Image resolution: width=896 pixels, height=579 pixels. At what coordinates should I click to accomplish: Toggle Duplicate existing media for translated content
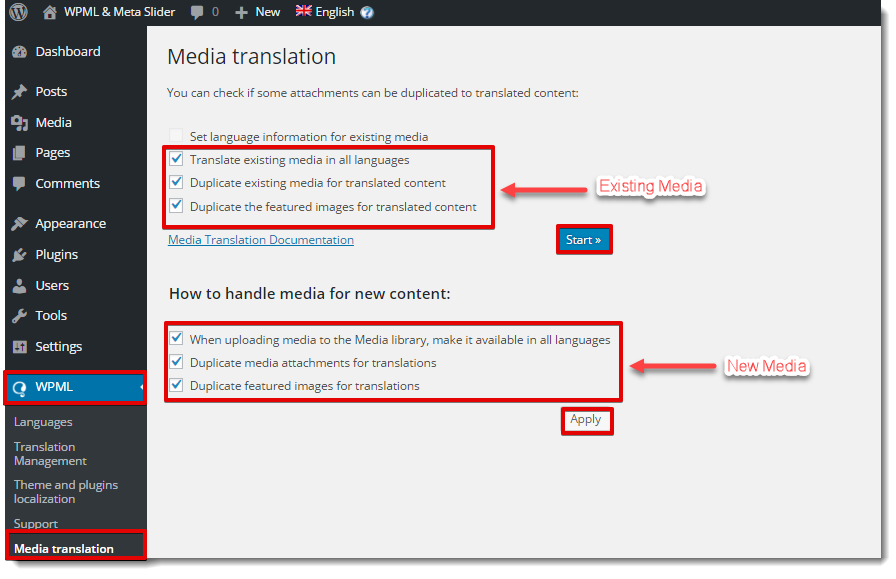tap(177, 183)
